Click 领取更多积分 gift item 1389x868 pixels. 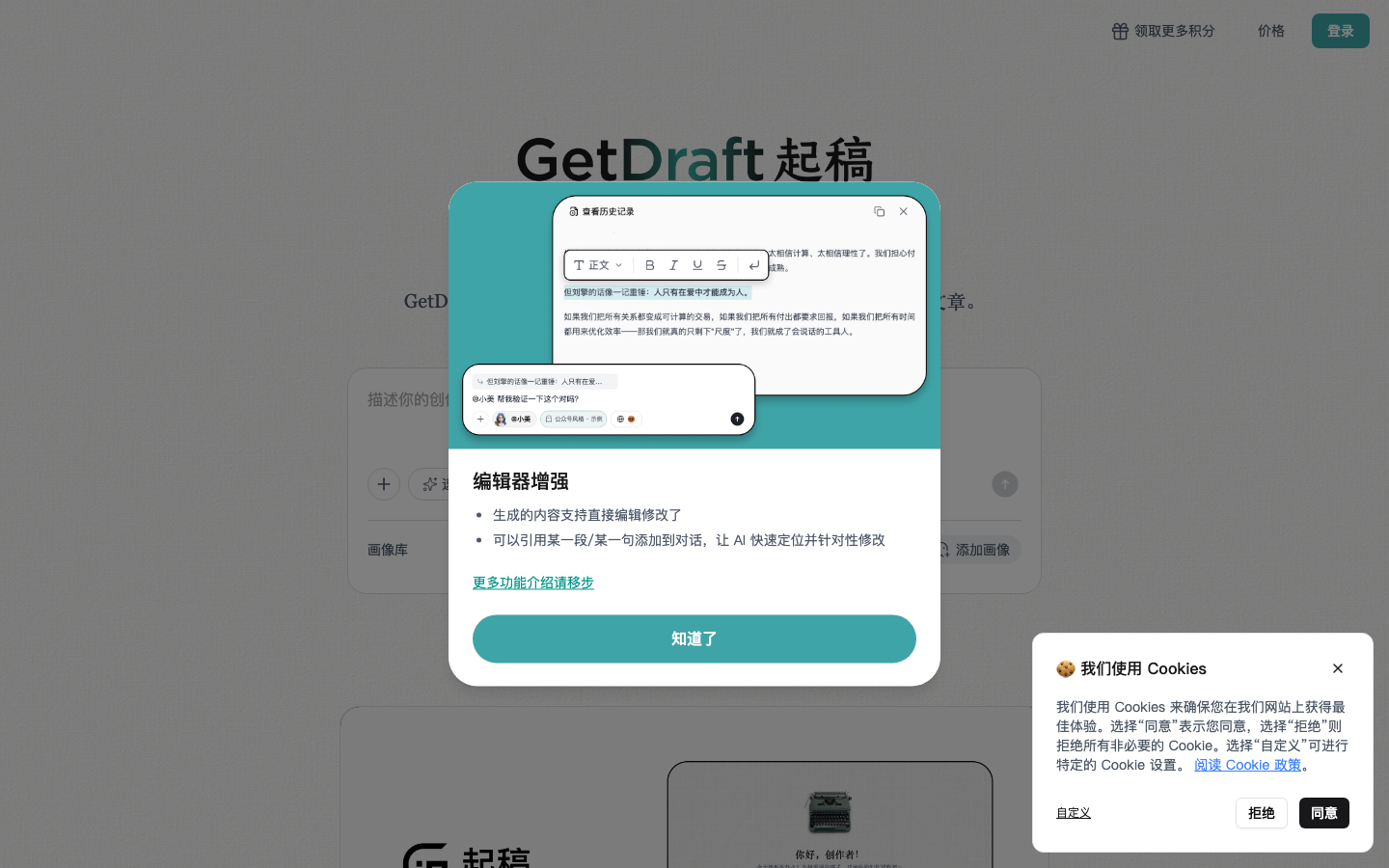pos(1162,31)
